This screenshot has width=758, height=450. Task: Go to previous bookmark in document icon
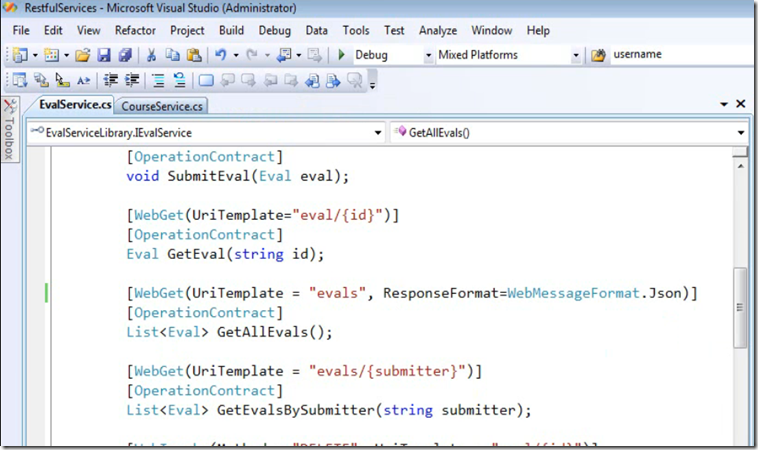click(312, 80)
